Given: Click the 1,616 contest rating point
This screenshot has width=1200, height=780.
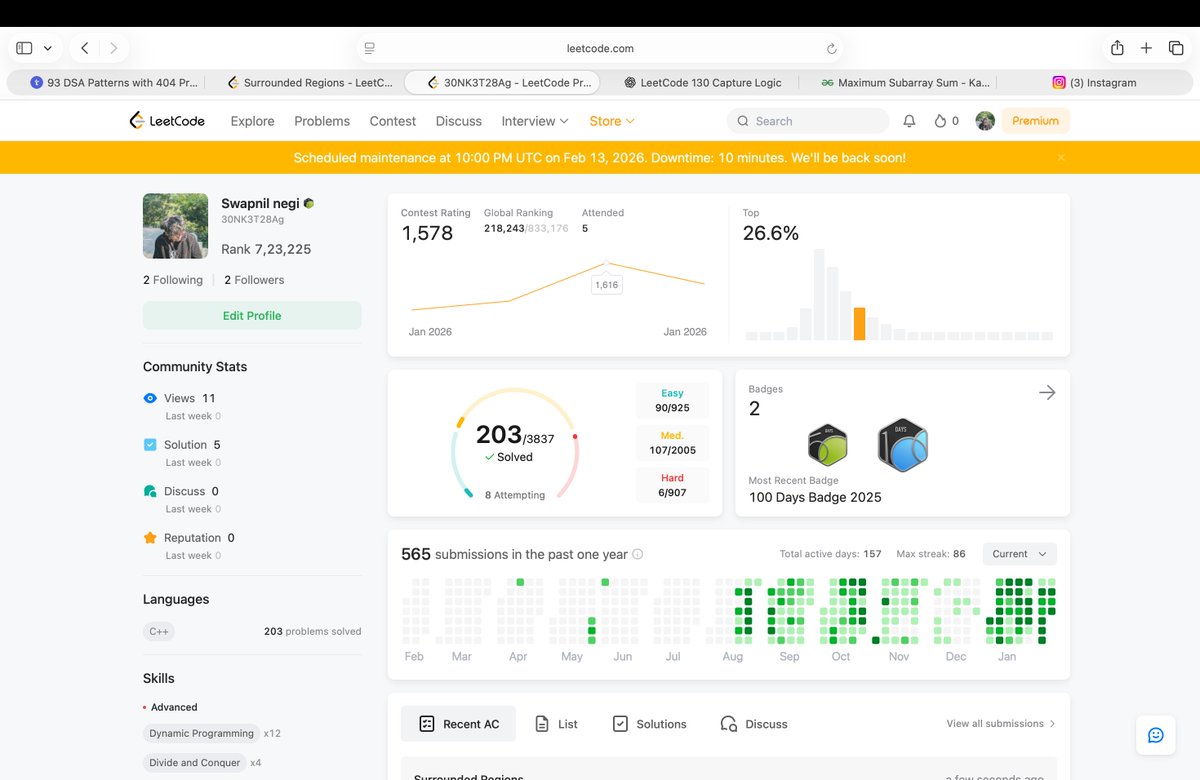Looking at the screenshot, I should (606, 264).
